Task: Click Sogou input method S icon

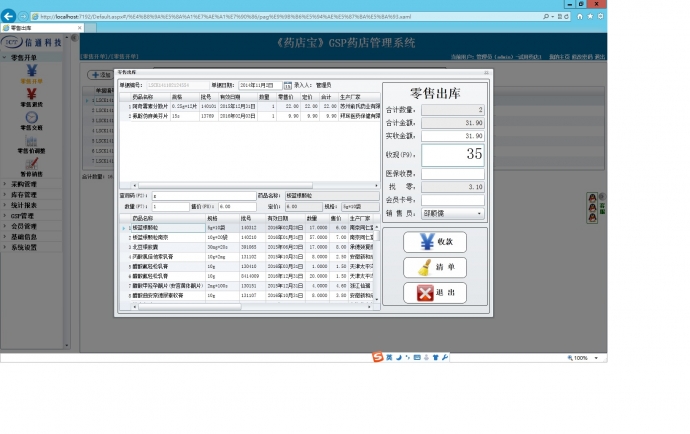Action: (x=378, y=357)
